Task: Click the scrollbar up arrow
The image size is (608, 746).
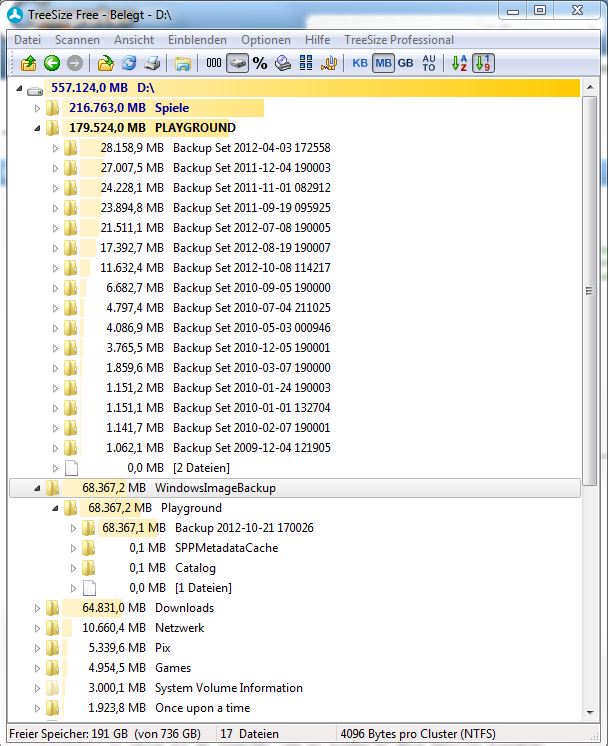Action: [590, 88]
